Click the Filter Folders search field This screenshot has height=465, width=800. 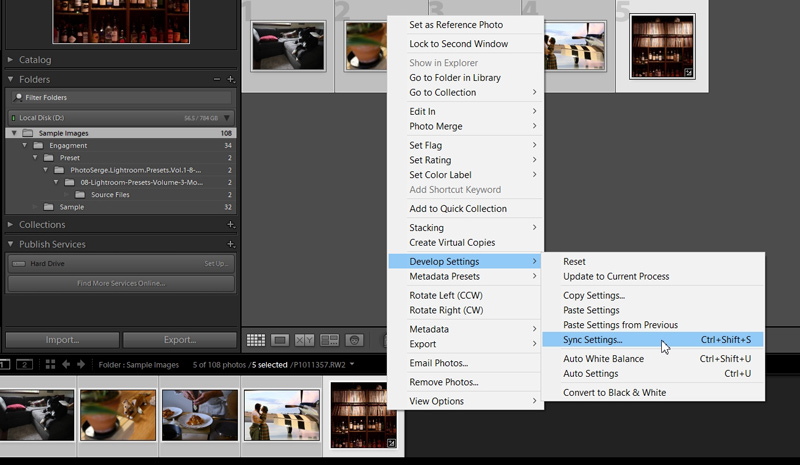pyautogui.click(x=120, y=98)
